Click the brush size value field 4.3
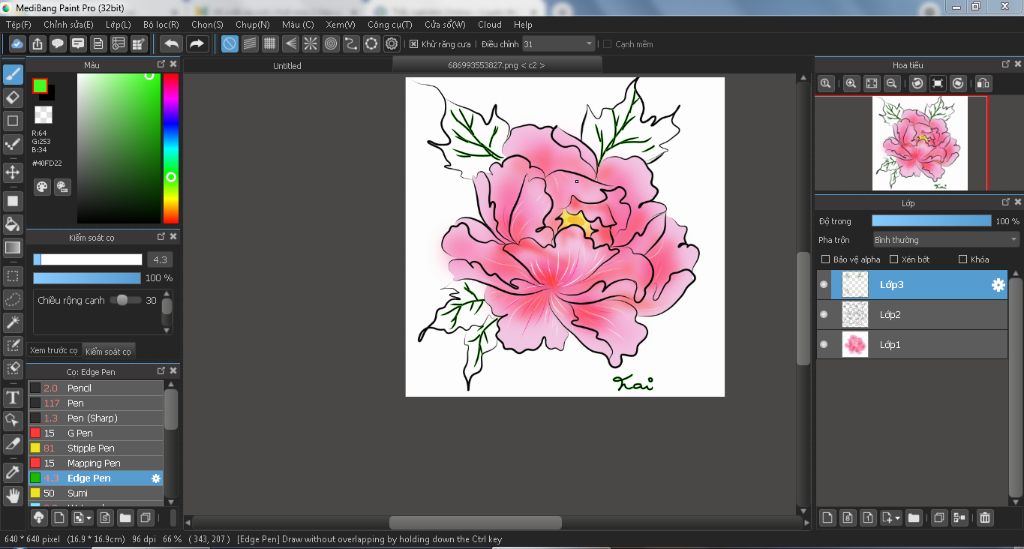Screen dimensions: 1024x549 tap(160, 259)
